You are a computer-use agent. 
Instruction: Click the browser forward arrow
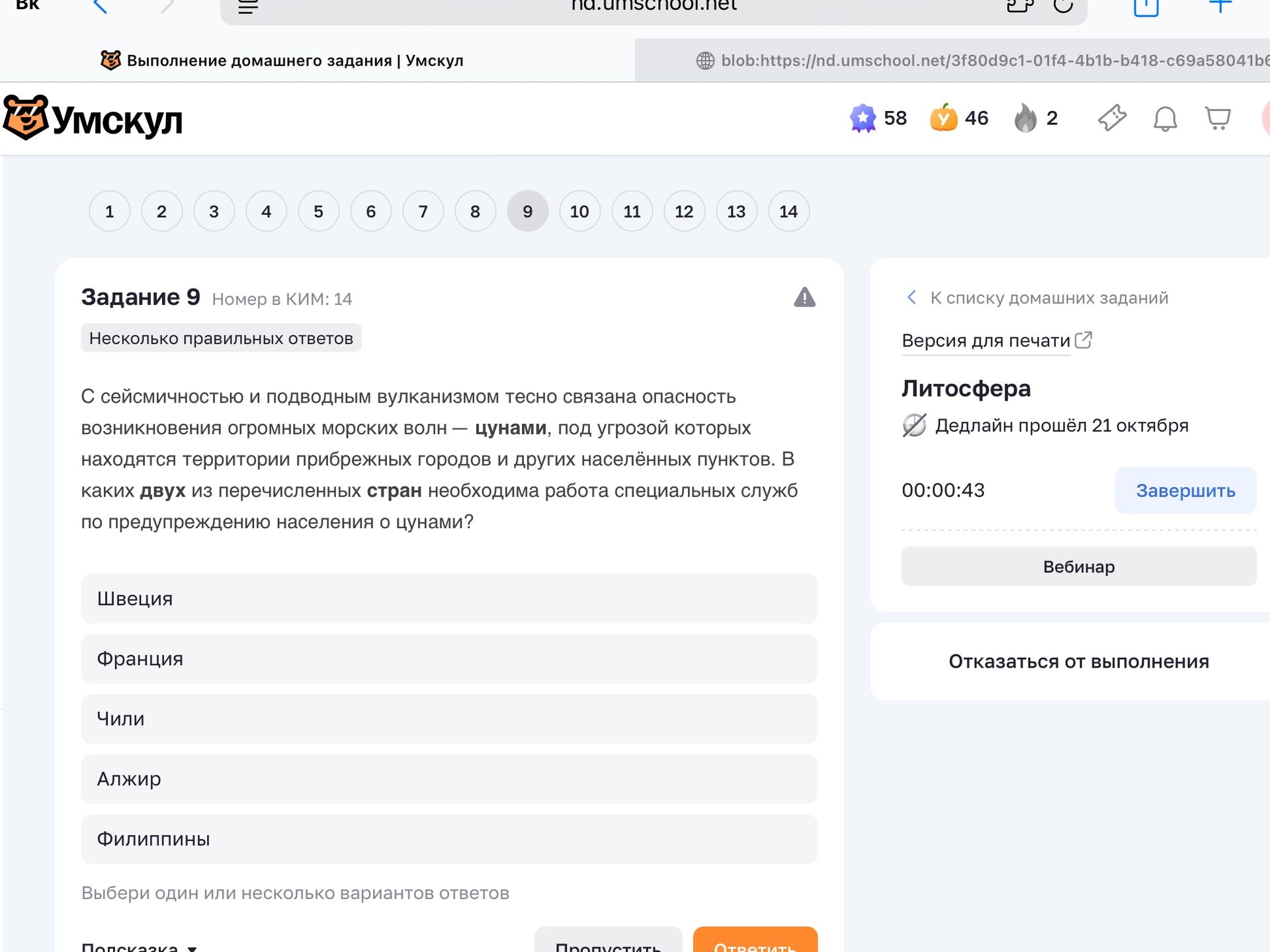(167, 7)
